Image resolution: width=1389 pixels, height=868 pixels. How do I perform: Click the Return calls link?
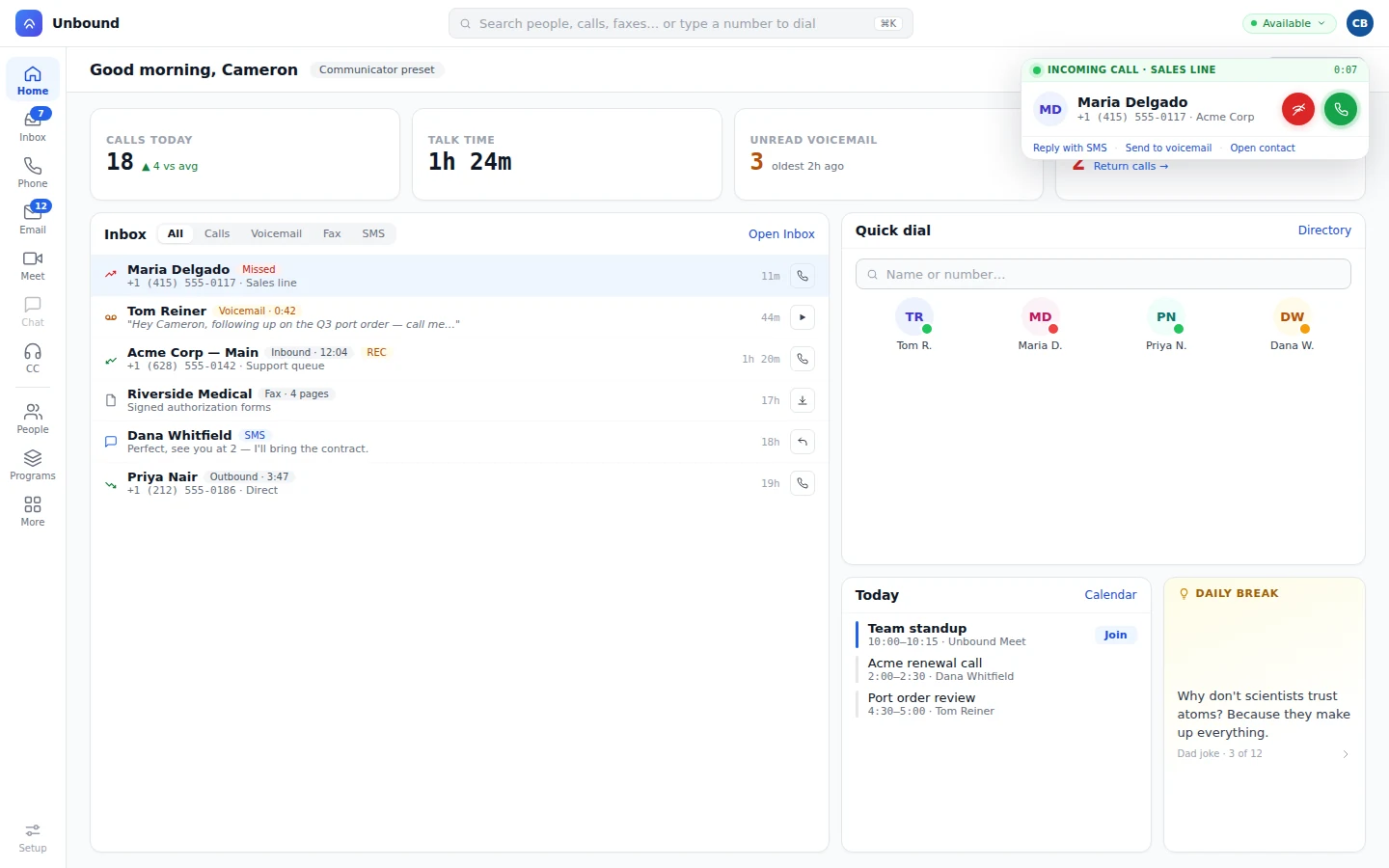[x=1130, y=166]
